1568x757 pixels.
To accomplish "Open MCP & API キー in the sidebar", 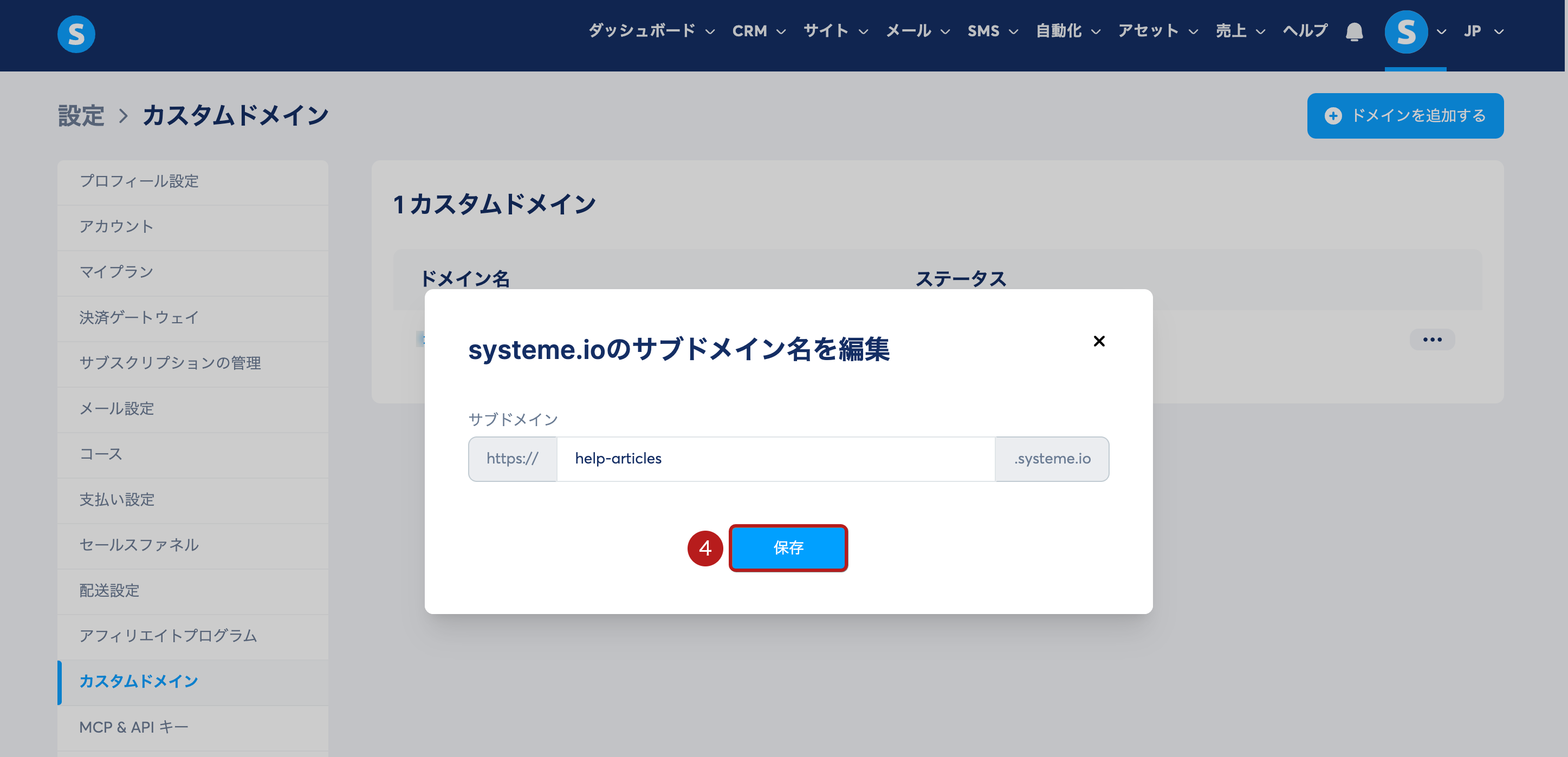I will click(192, 728).
